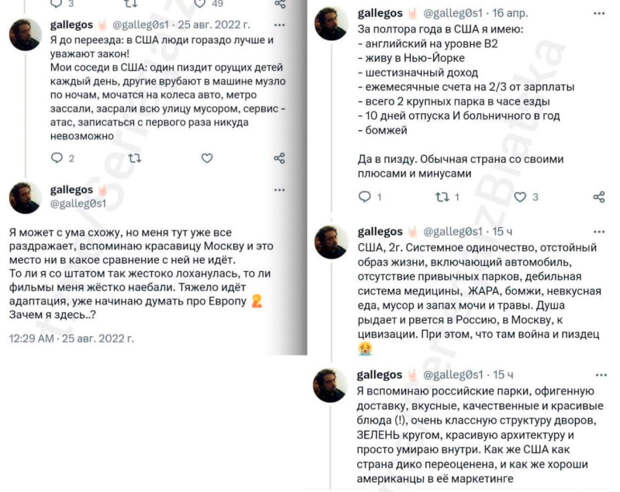Open gallegos name on the российские парки tweet
The height and width of the screenshot is (492, 620).
pos(379,374)
